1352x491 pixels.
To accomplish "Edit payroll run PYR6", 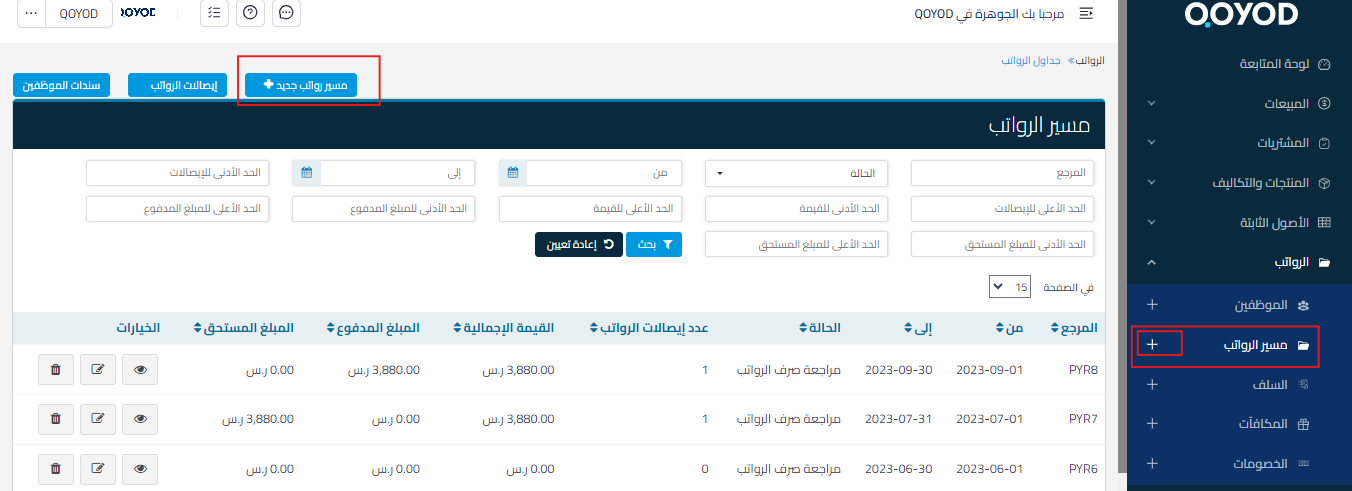I will tap(98, 468).
